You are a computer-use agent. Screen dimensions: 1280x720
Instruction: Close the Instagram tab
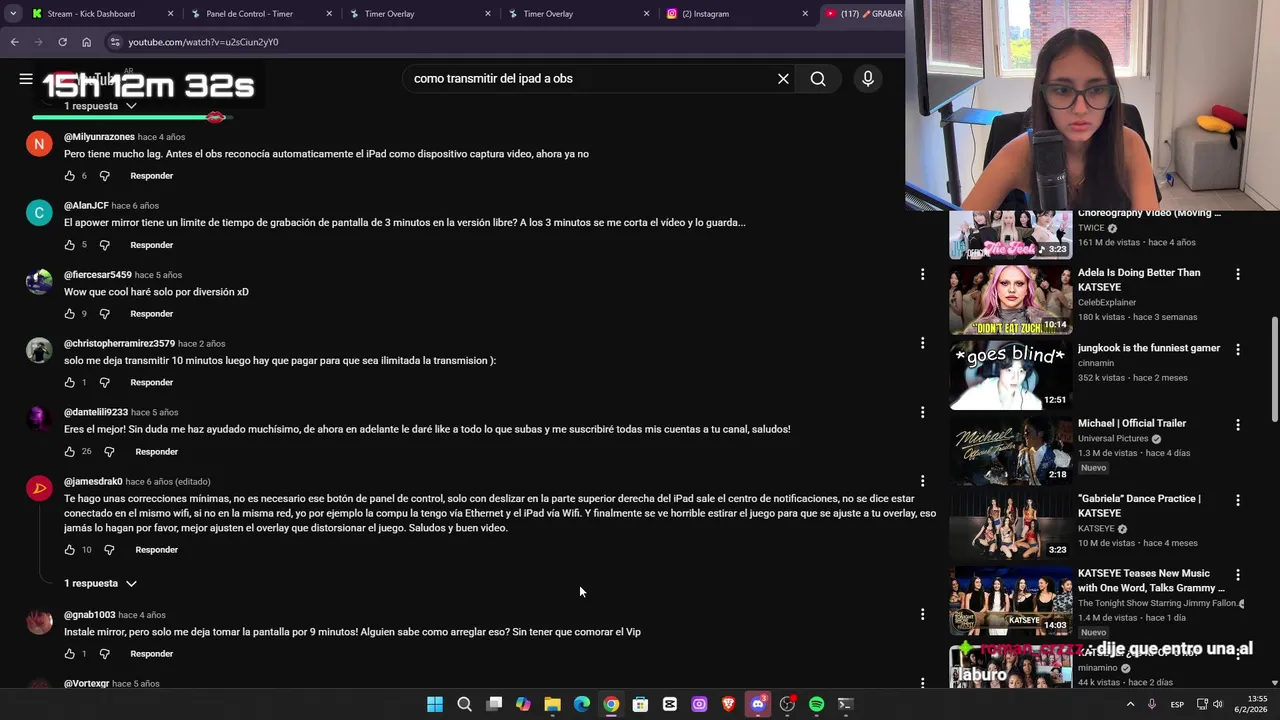(x=805, y=14)
